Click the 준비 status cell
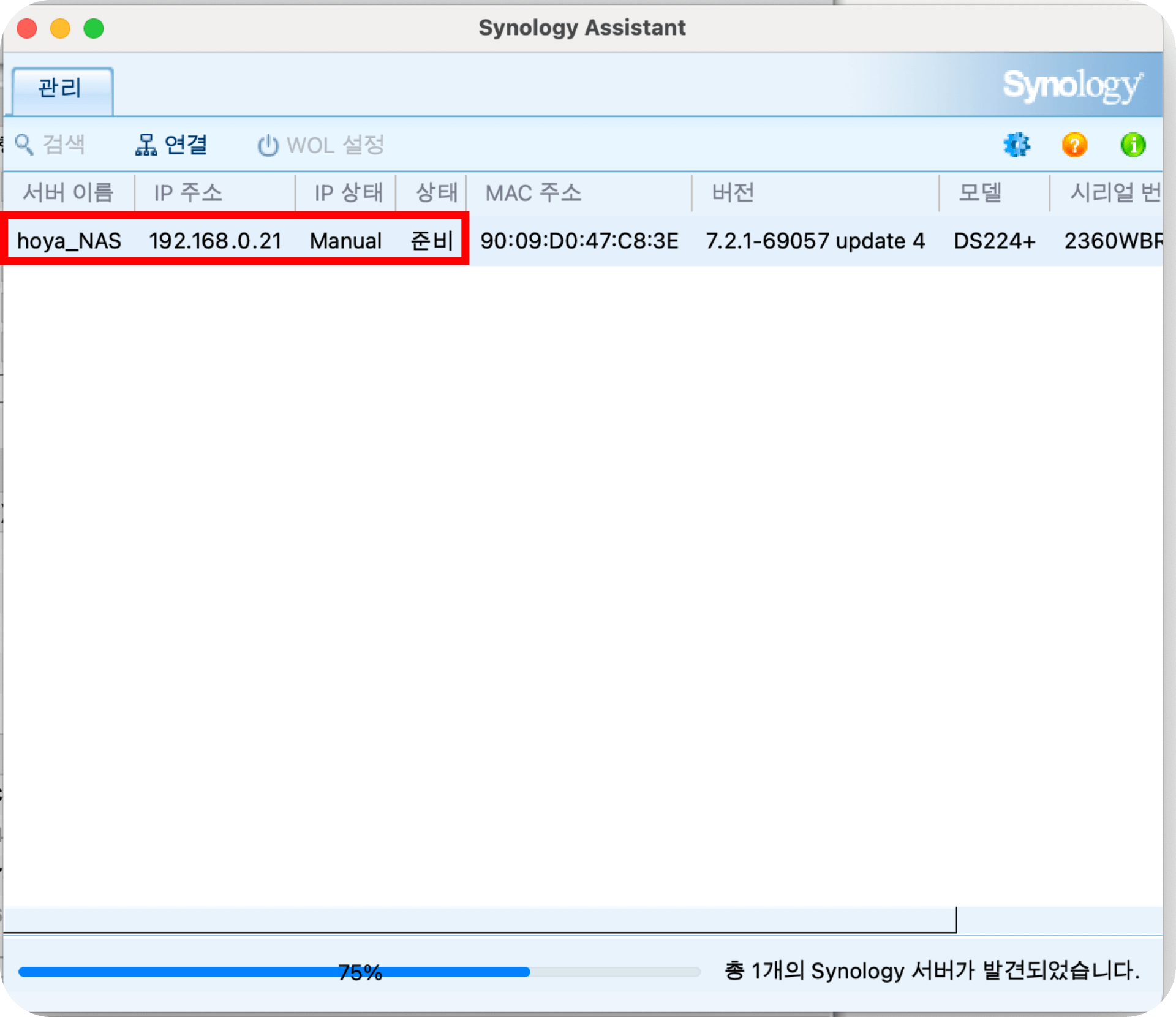Viewport: 1176px width, 1017px height. (431, 241)
